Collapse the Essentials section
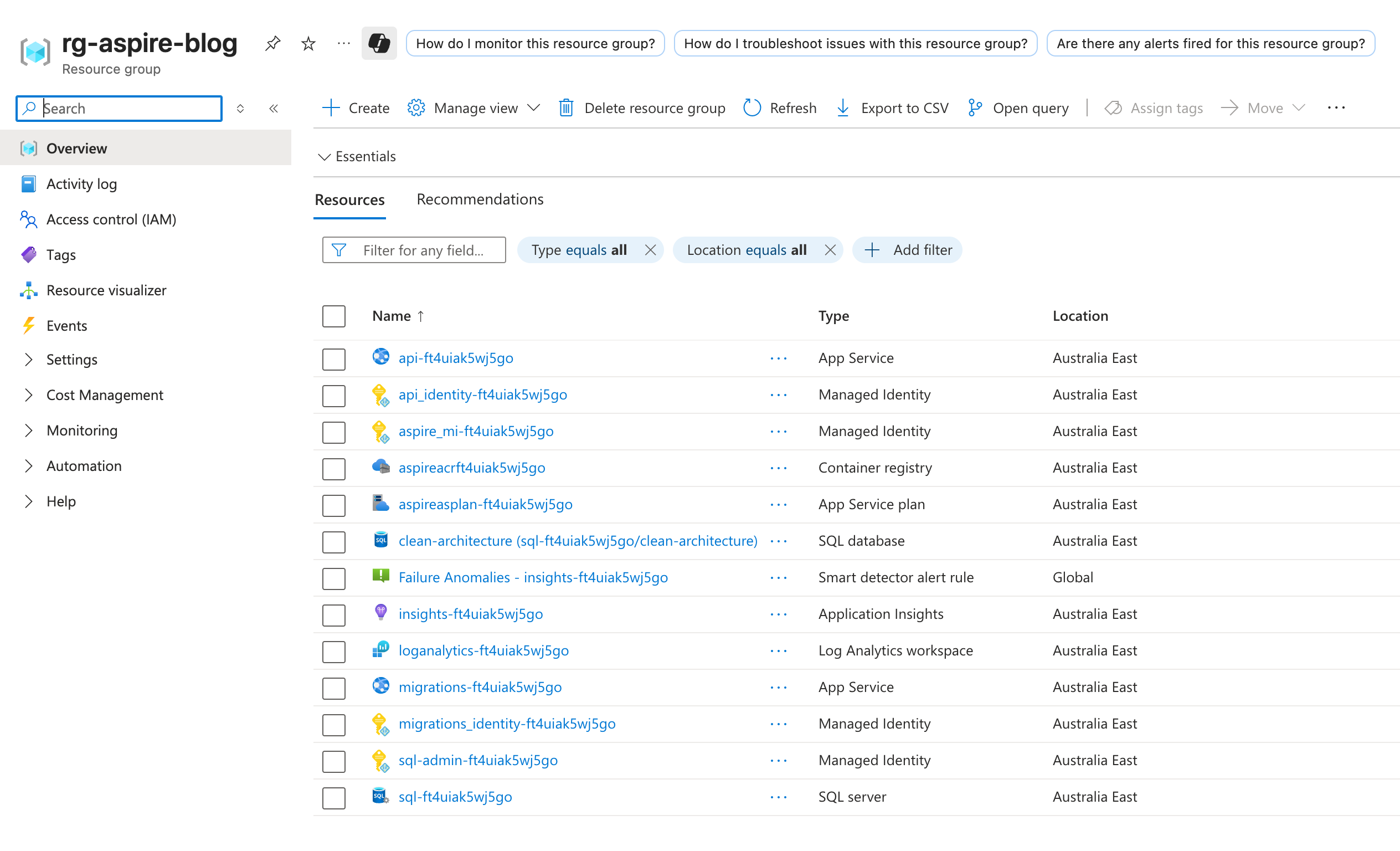The height and width of the screenshot is (851, 1400). click(x=357, y=156)
